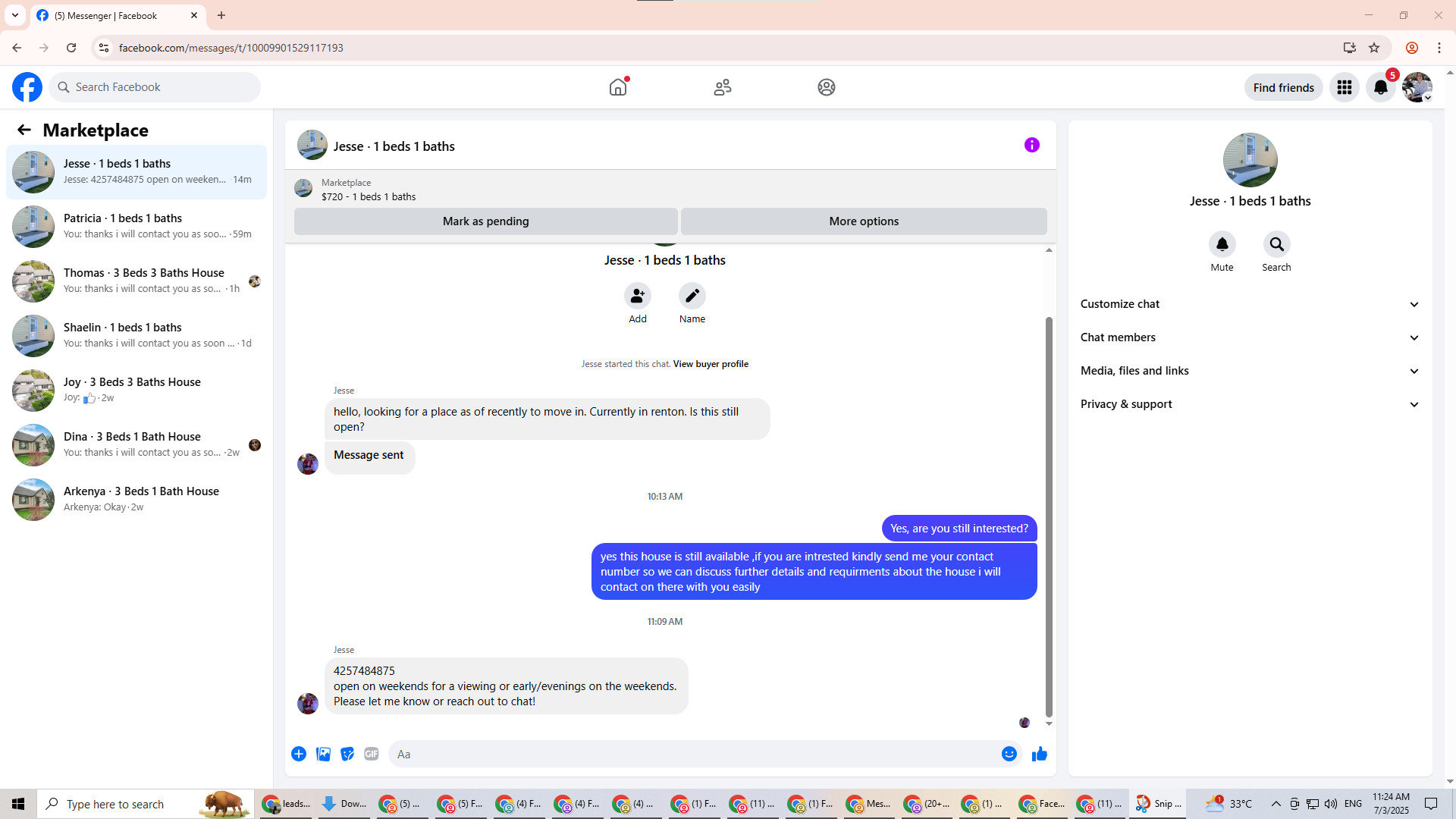Open the sticker chooser icon

(347, 754)
